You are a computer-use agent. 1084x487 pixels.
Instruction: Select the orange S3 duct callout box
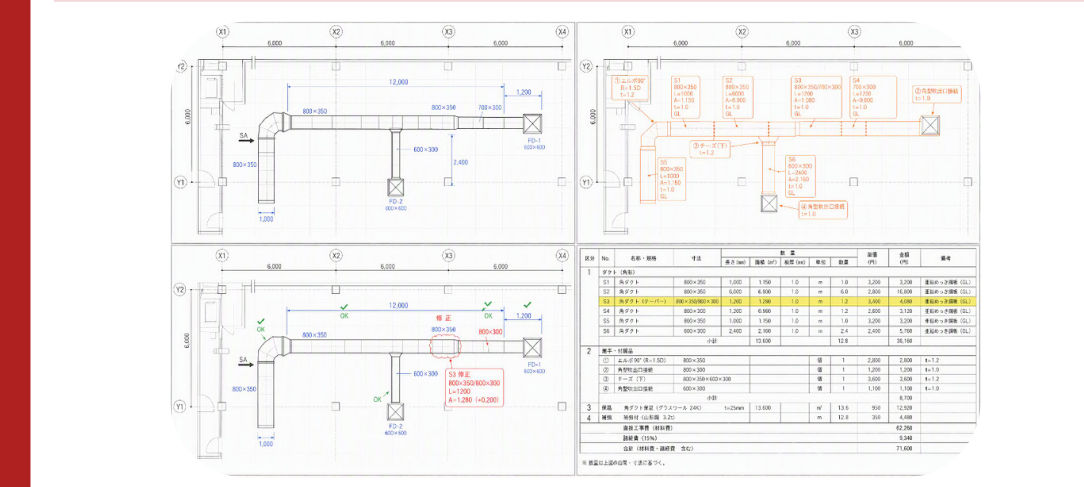coord(818,95)
